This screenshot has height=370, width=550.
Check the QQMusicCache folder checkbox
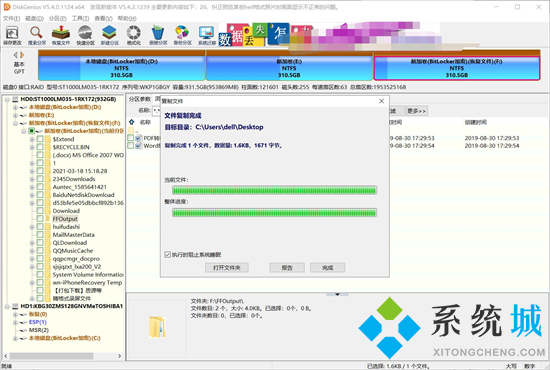pyautogui.click(x=40, y=250)
